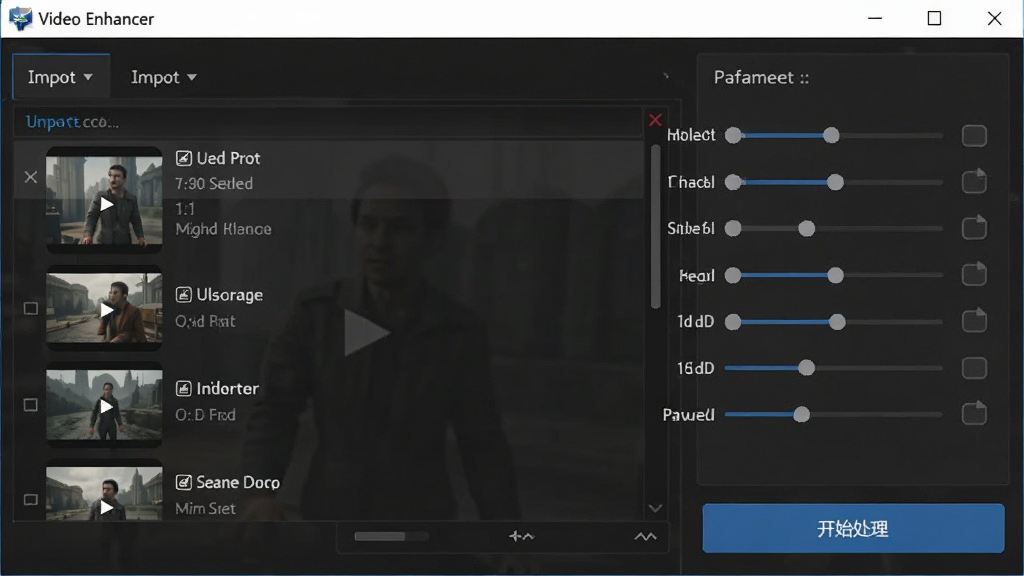Maximize the Video Enhancer window
Screen dimensions: 1024x576
(x=935, y=18)
